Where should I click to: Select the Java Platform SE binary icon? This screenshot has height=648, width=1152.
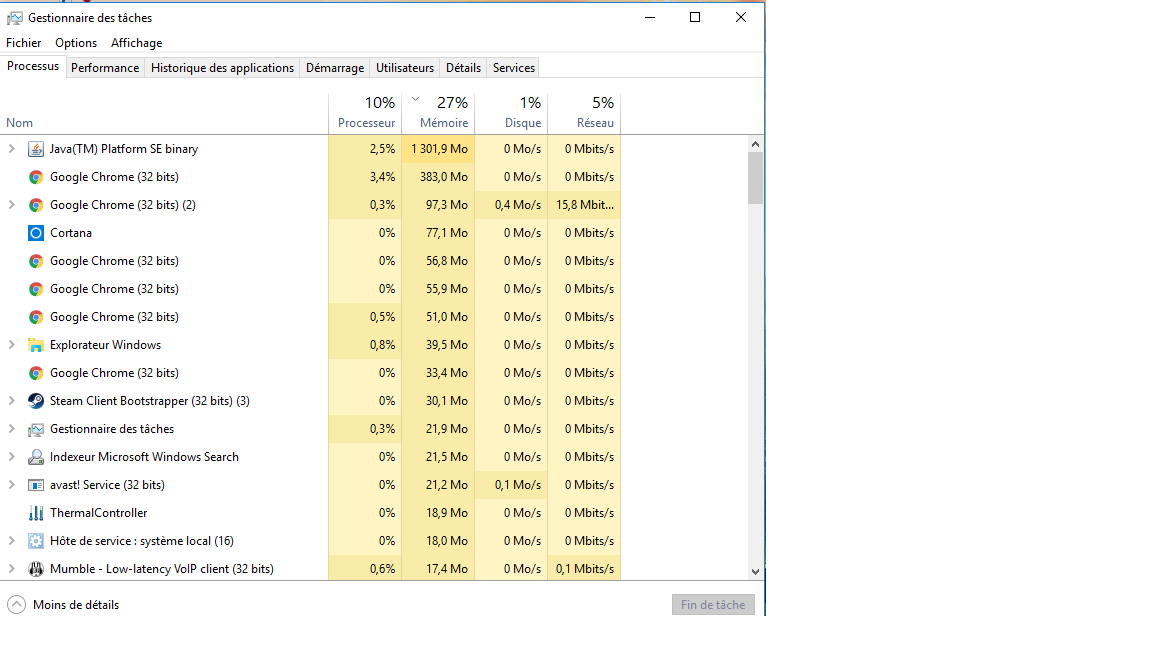pyautogui.click(x=35, y=149)
